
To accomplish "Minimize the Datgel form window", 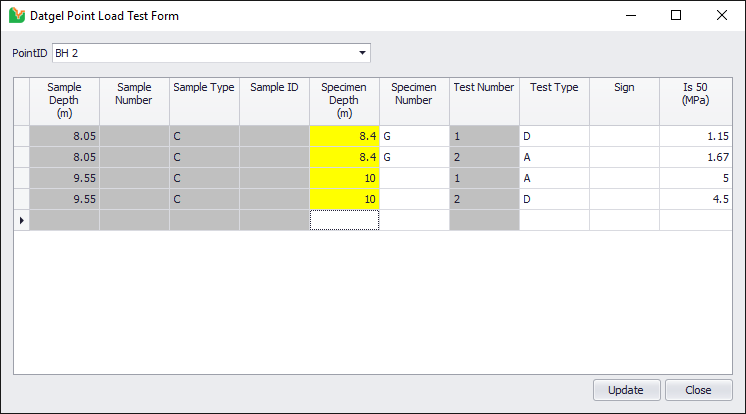I will point(630,16).
